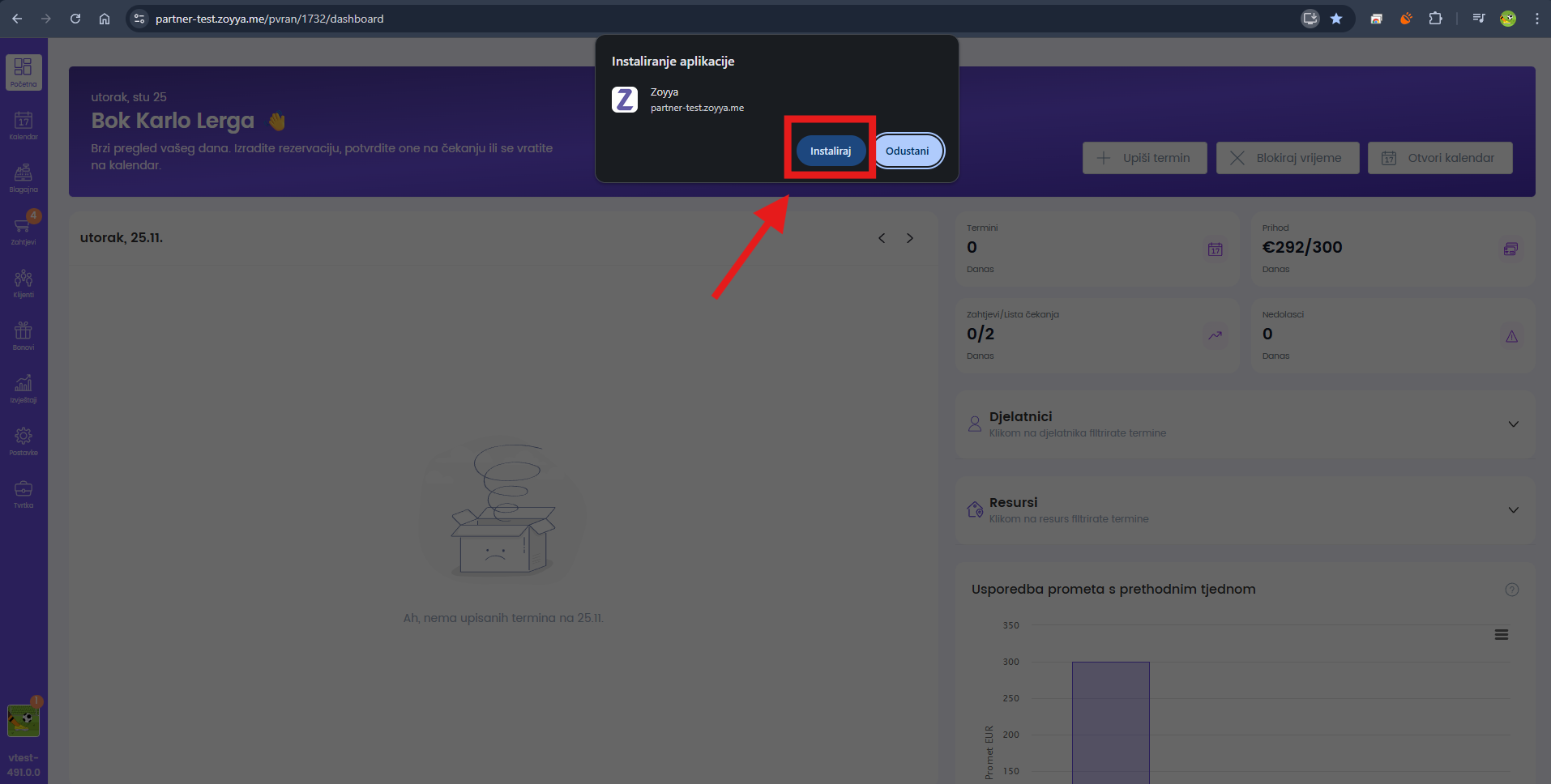
Task: Select the Početna home menu item
Action: [x=23, y=72]
